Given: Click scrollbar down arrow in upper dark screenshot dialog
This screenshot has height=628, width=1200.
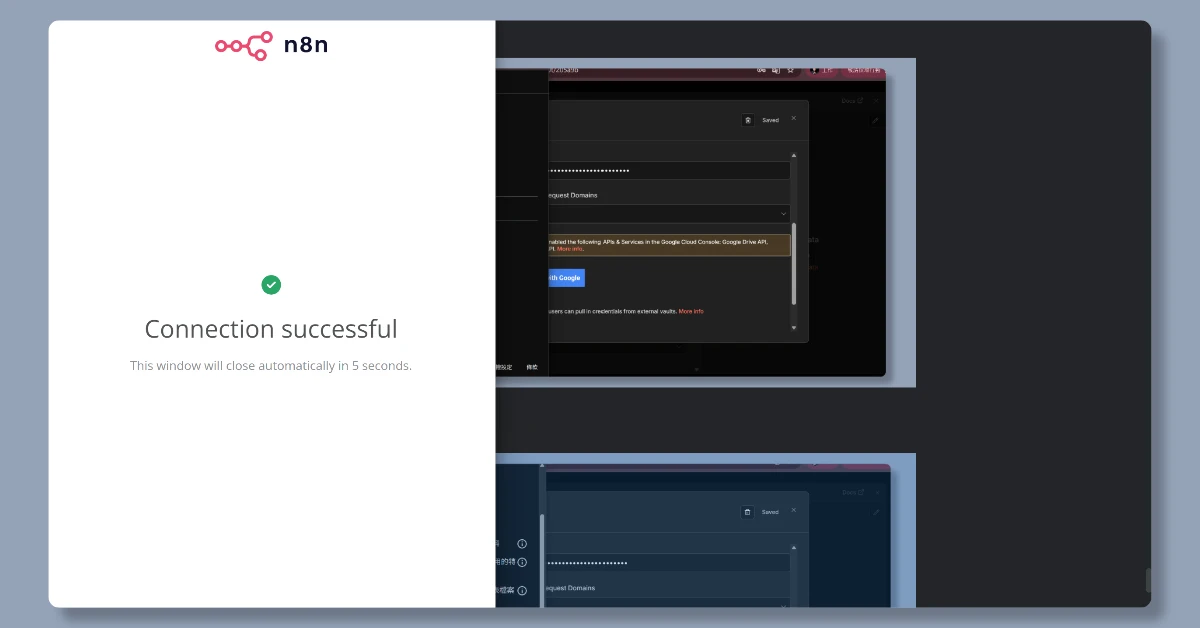Looking at the screenshot, I should [794, 327].
